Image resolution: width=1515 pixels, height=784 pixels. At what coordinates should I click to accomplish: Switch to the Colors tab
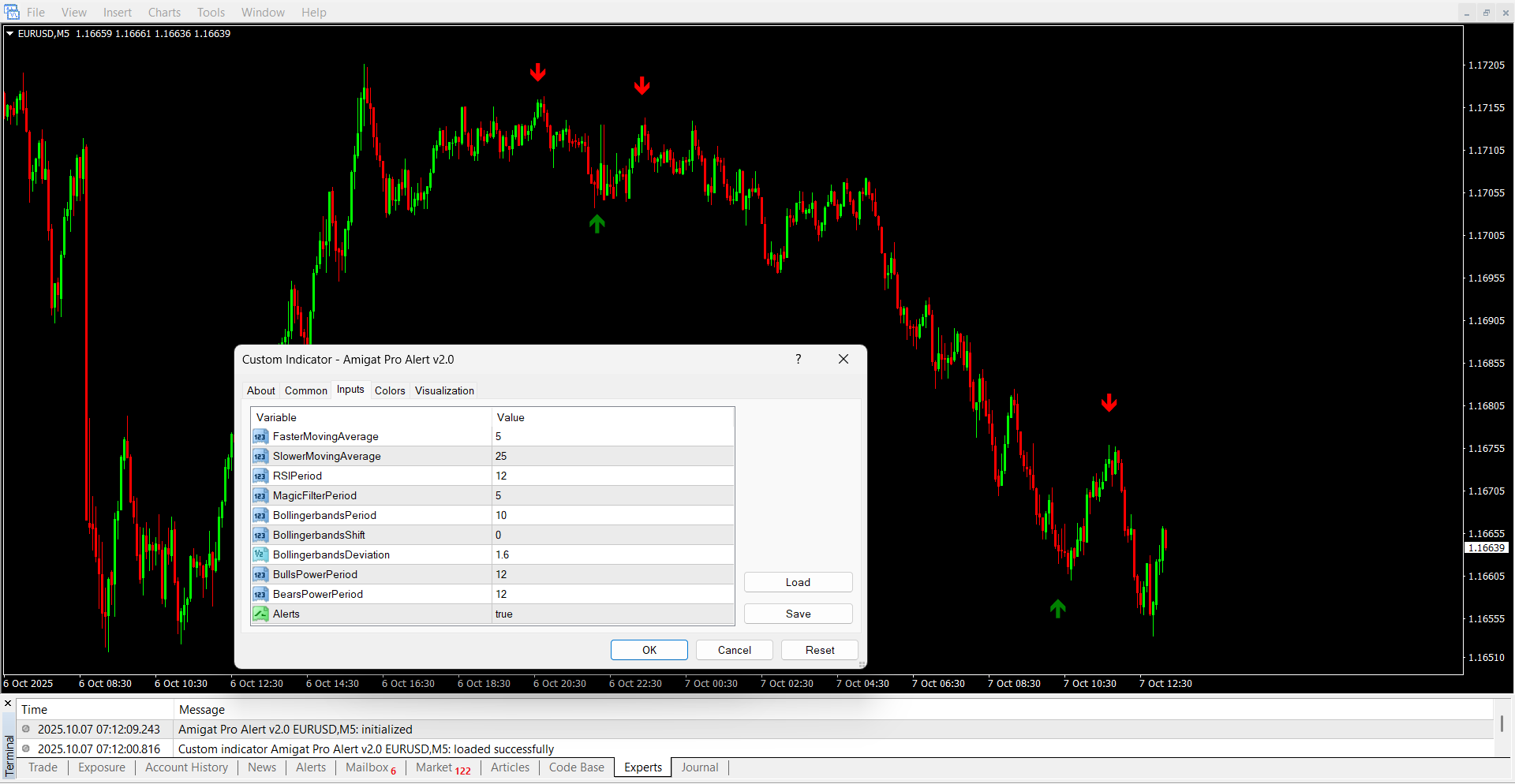pos(390,391)
